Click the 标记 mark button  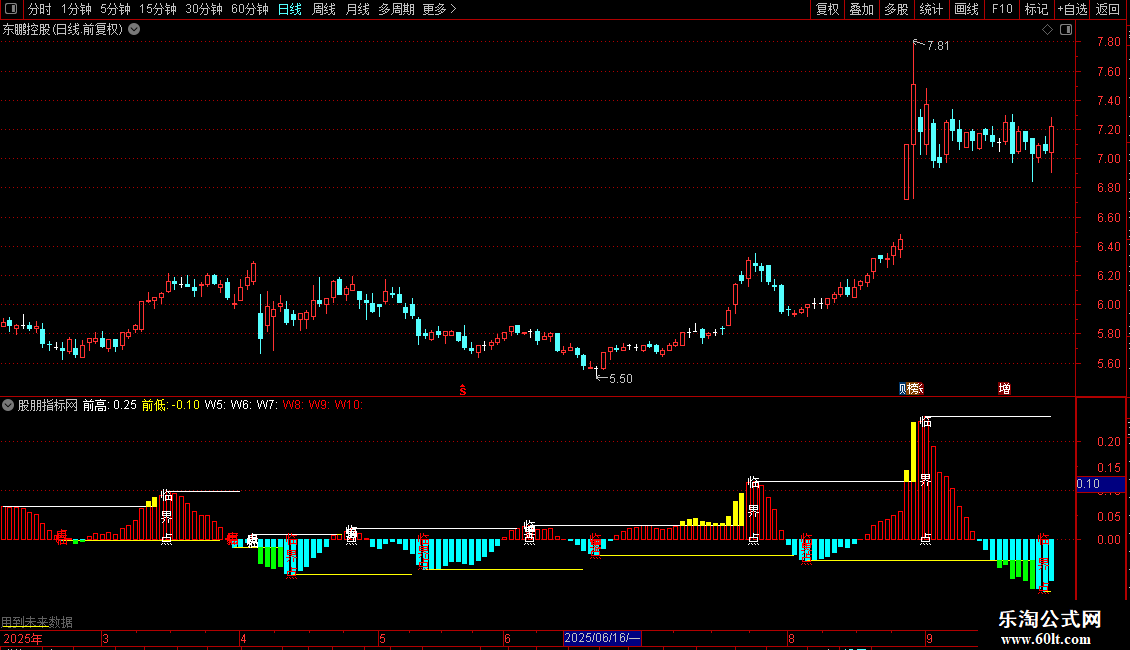(x=1036, y=9)
